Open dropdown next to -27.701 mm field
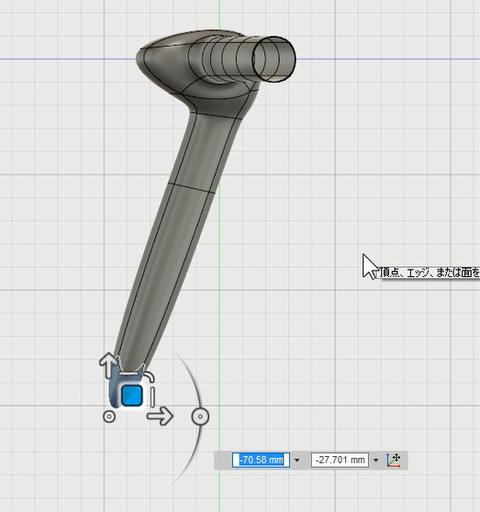 point(376,460)
